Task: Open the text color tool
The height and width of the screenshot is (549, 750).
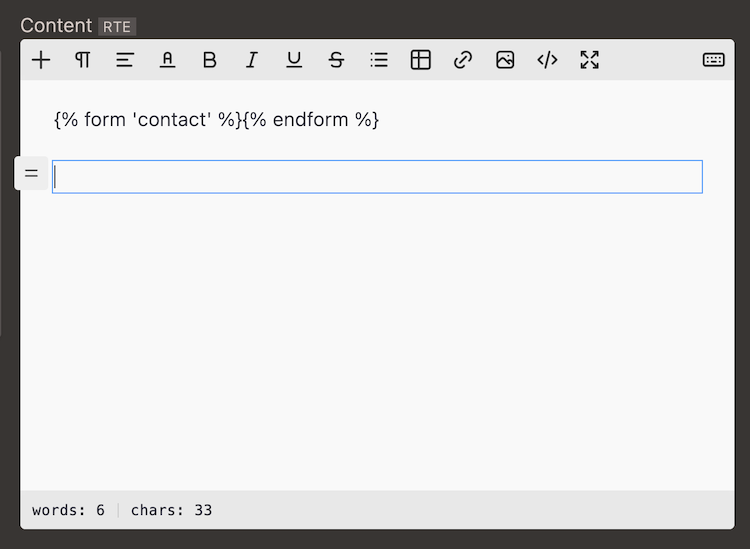Action: click(x=167, y=60)
